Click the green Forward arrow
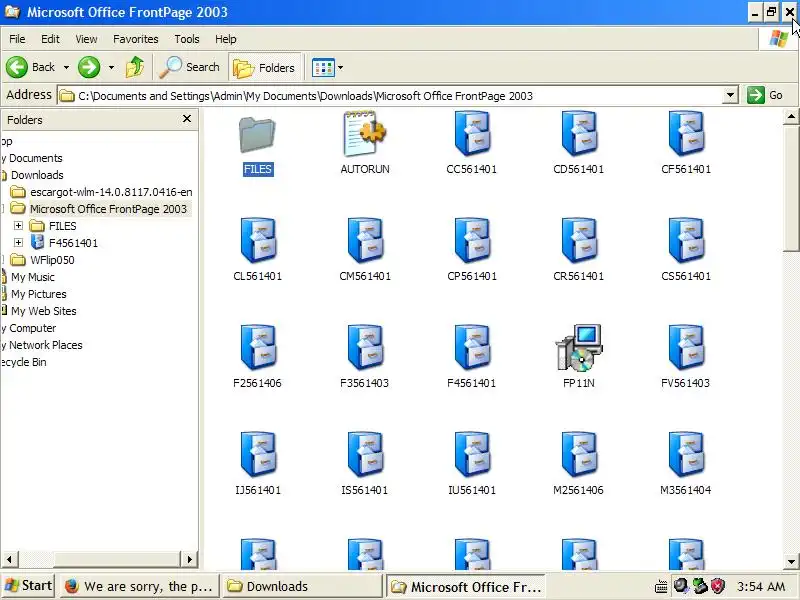800x600 pixels. [89, 67]
